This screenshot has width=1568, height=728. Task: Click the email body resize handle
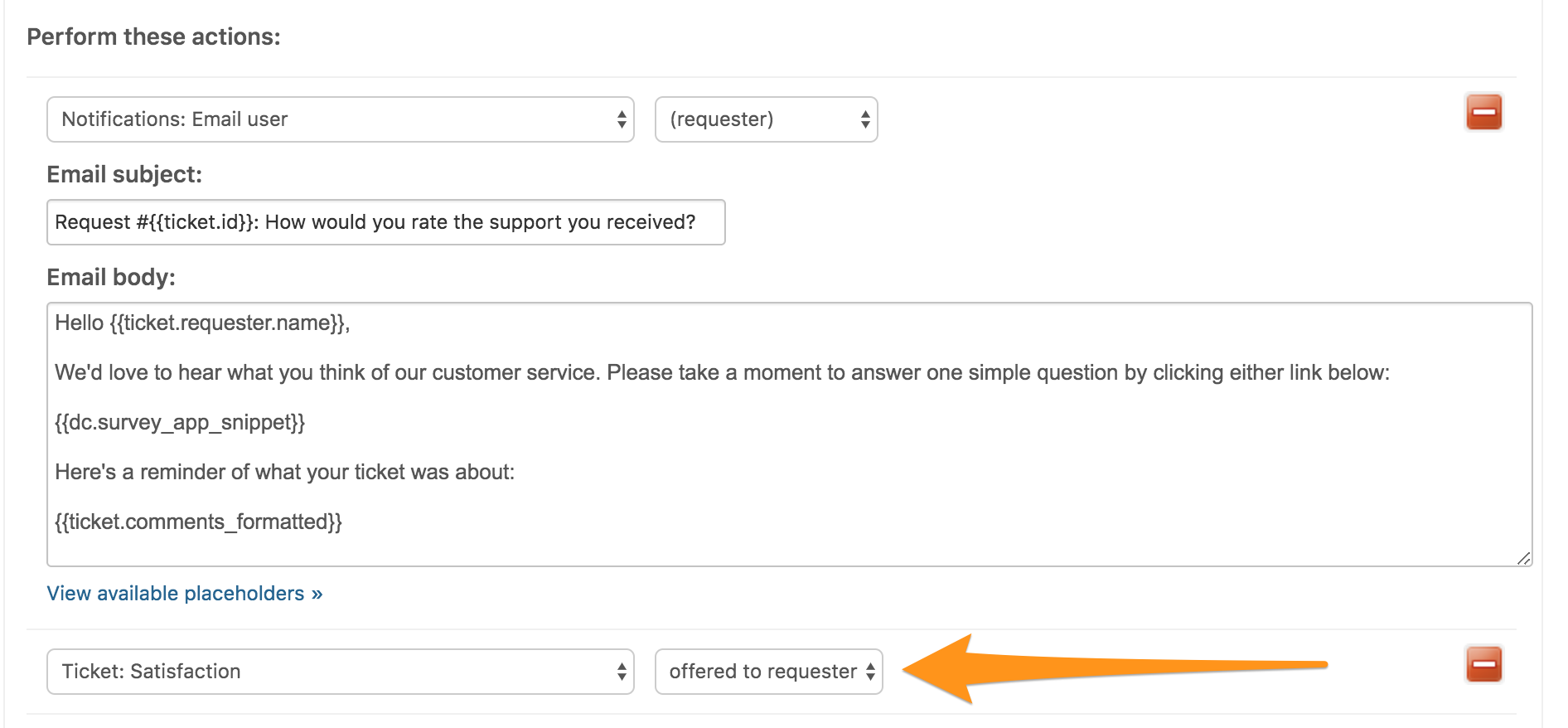(1523, 558)
